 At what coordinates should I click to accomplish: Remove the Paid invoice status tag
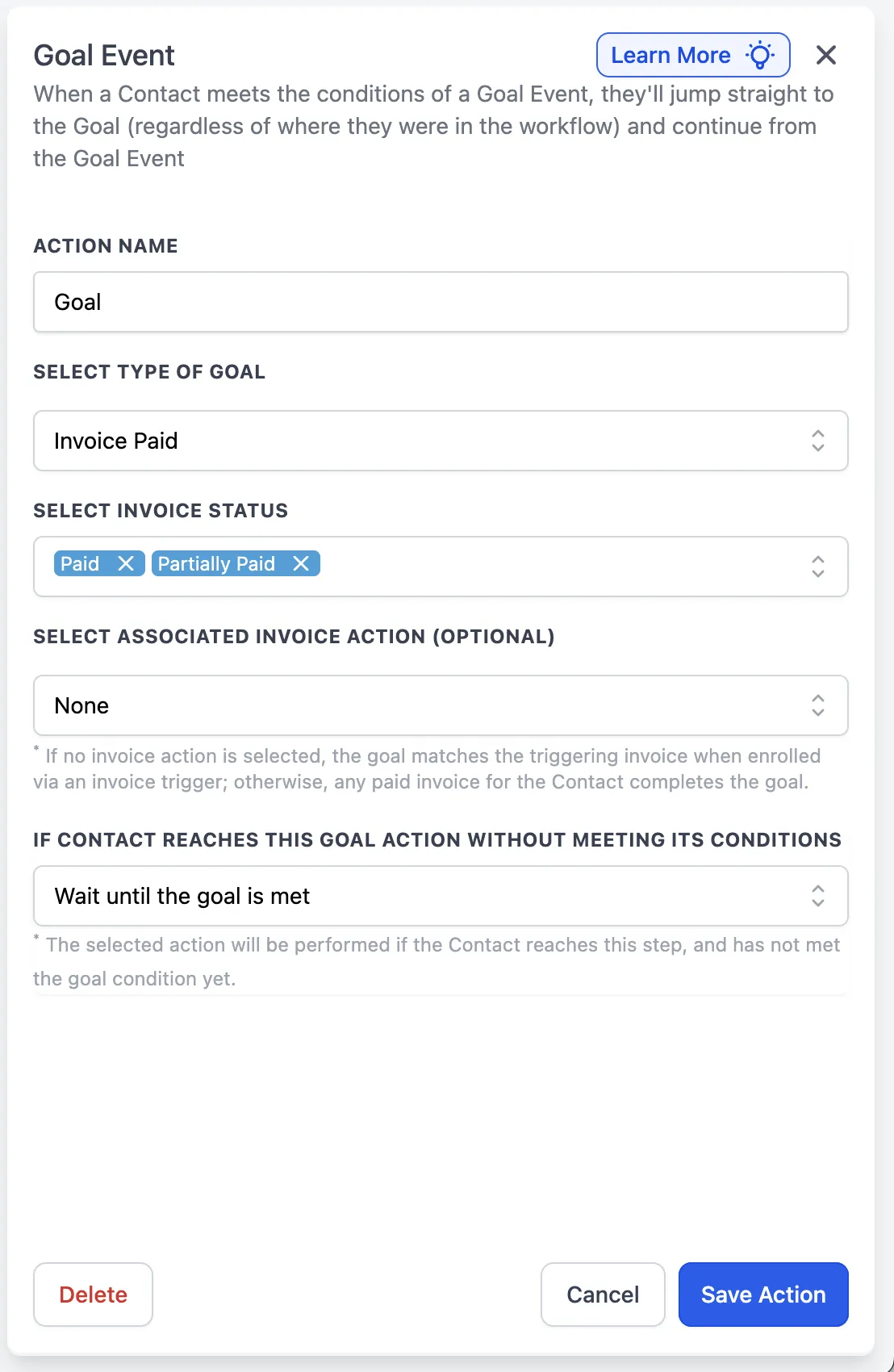coord(126,563)
